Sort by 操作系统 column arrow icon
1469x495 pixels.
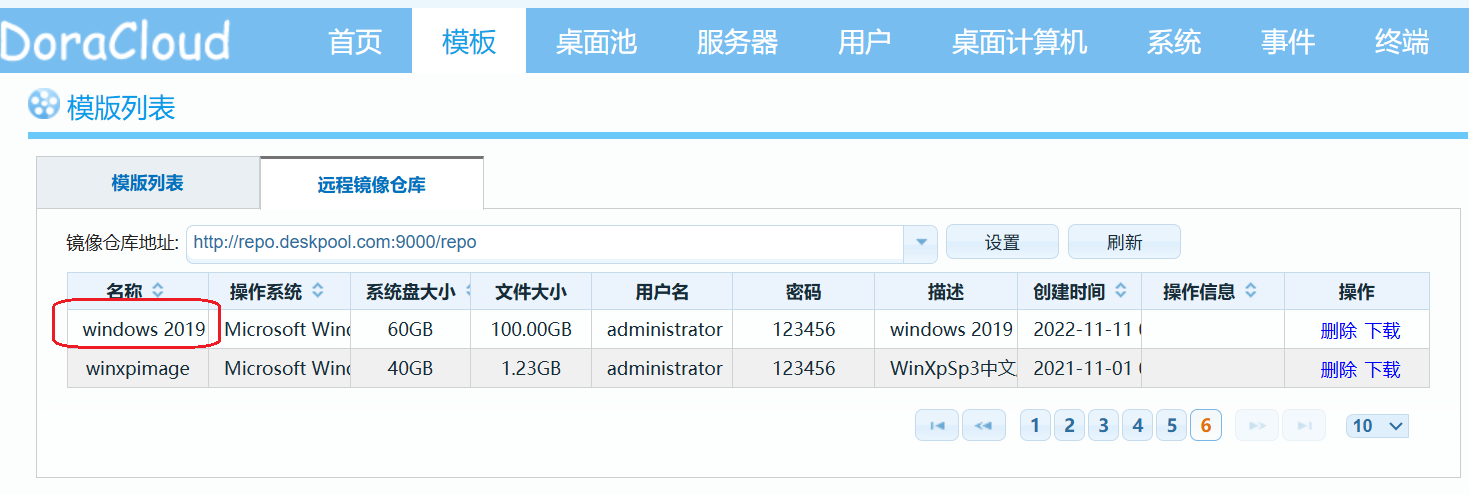pos(317,291)
